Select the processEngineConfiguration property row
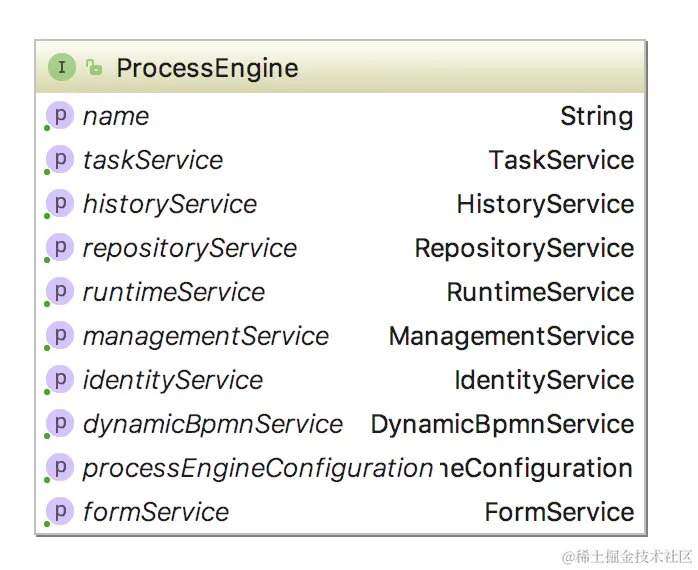This screenshot has height=570, width=698. point(258,468)
